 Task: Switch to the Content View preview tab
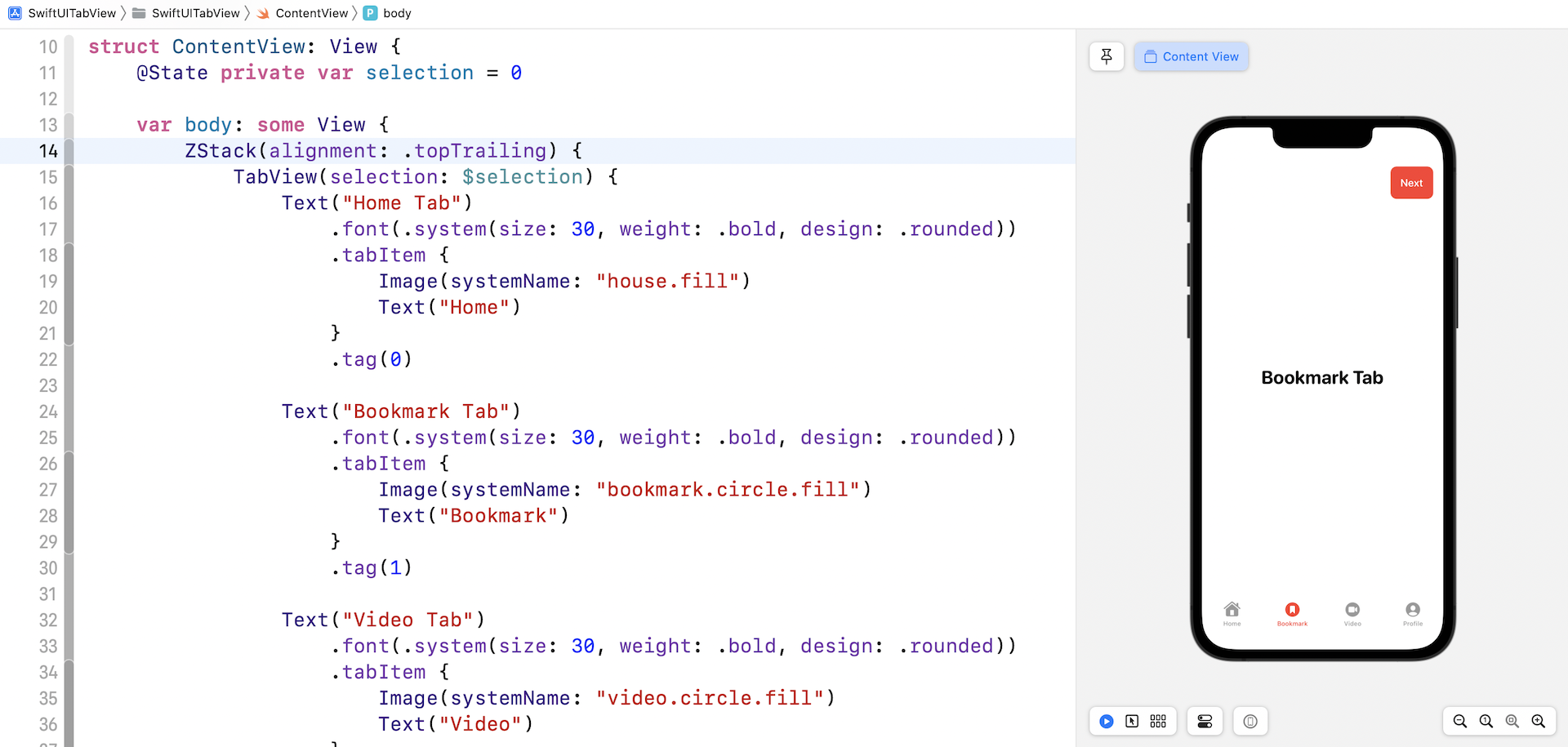tap(1191, 56)
